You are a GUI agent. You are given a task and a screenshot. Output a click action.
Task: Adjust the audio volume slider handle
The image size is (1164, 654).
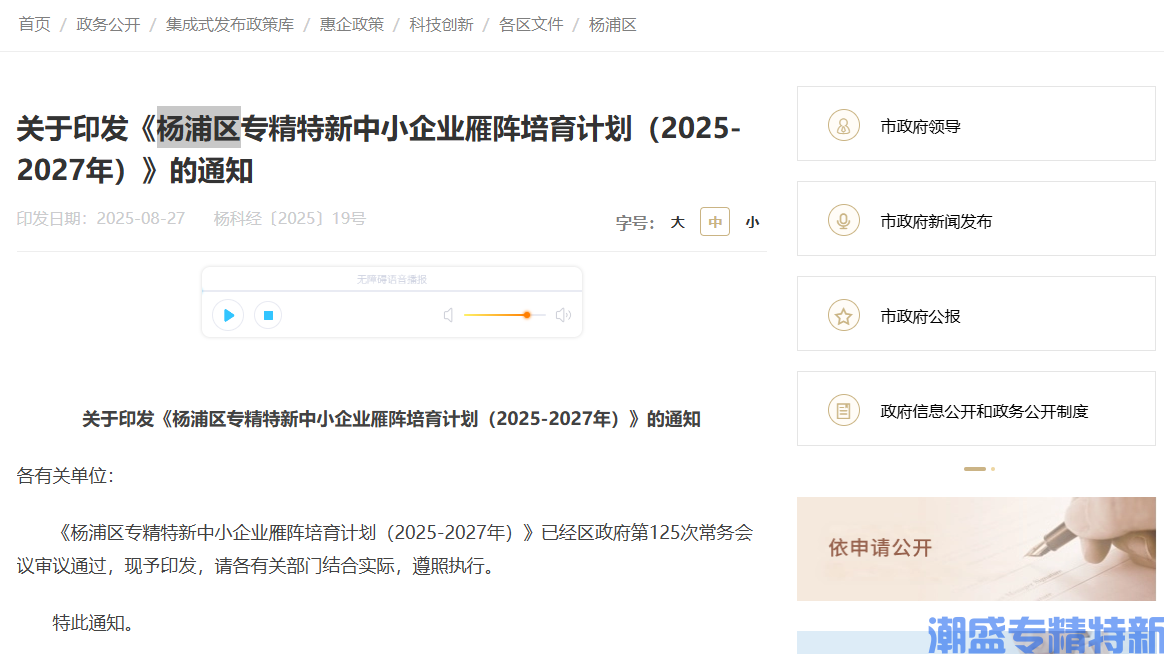click(x=527, y=314)
